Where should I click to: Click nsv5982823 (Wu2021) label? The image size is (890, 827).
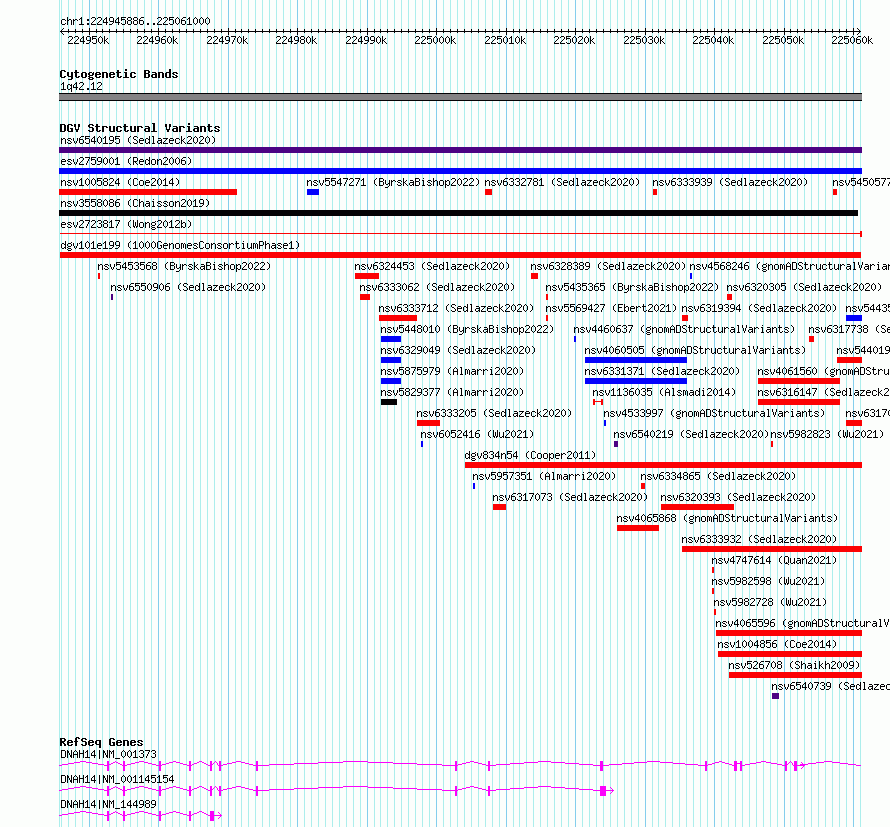[828, 434]
